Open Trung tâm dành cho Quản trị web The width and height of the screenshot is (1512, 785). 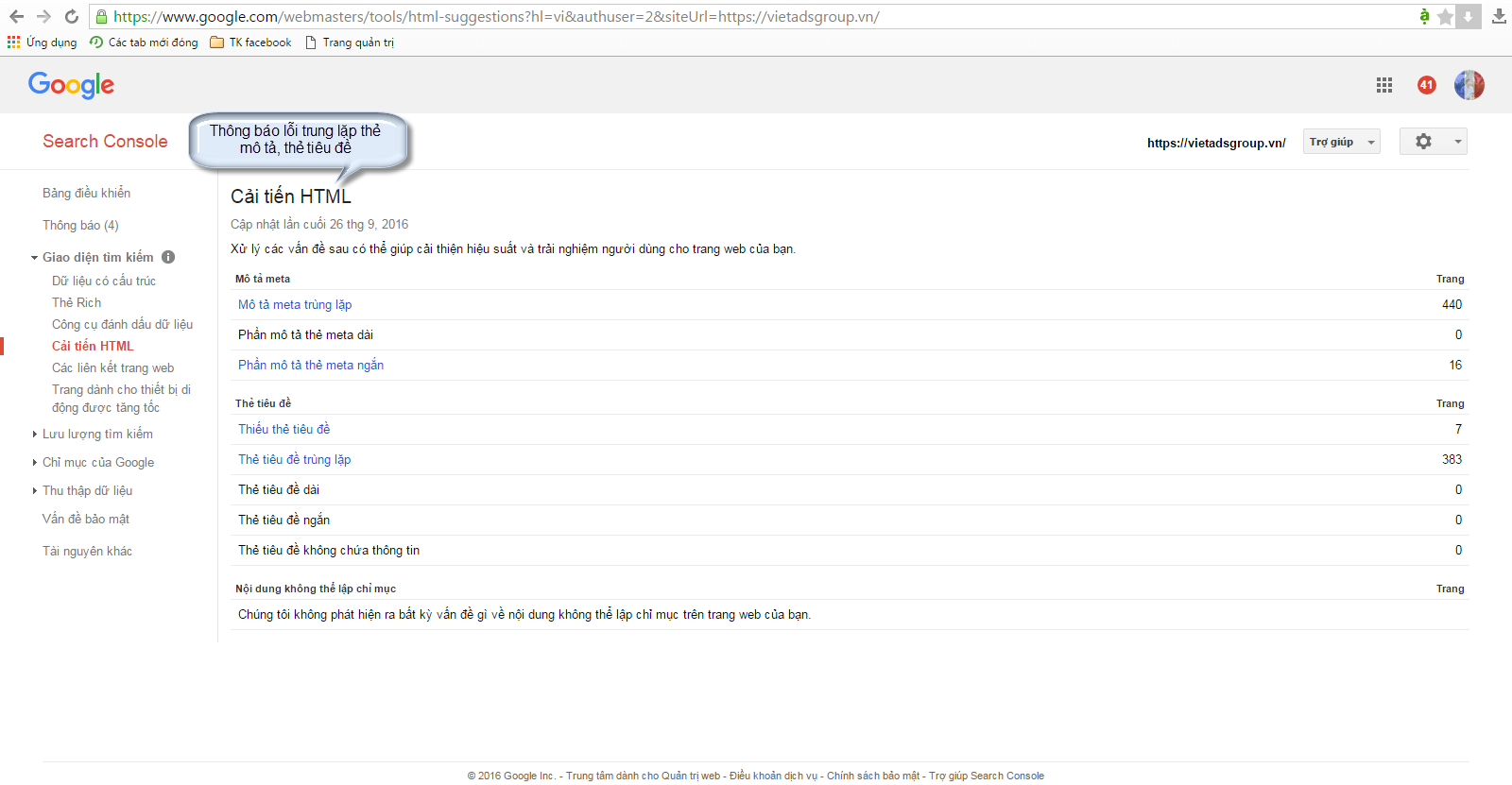coord(643,776)
